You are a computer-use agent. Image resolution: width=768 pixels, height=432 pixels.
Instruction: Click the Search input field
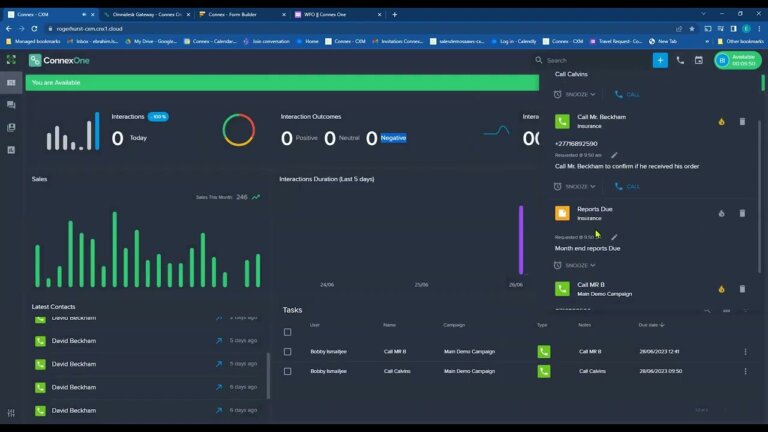(593, 60)
